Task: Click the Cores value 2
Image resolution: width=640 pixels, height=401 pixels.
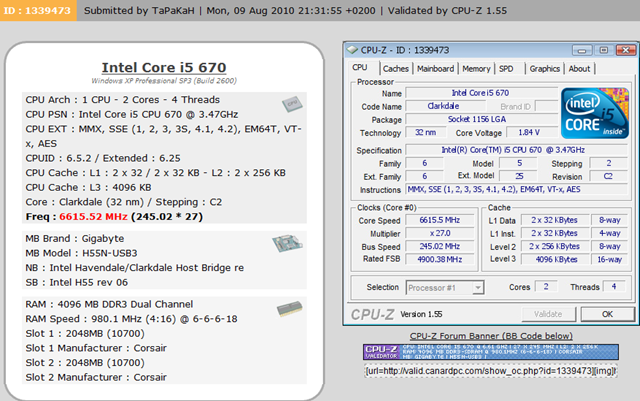Action: (546, 287)
